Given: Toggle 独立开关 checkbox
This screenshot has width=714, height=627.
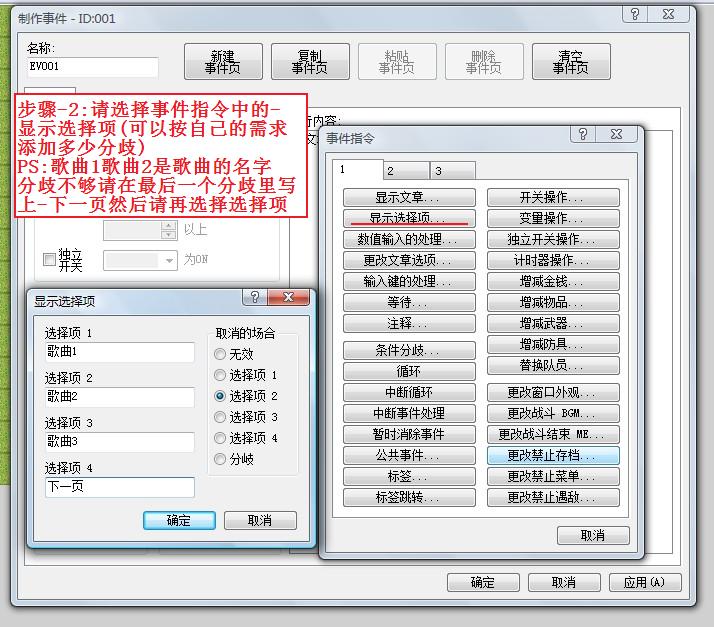Looking at the screenshot, I should click(x=49, y=260).
